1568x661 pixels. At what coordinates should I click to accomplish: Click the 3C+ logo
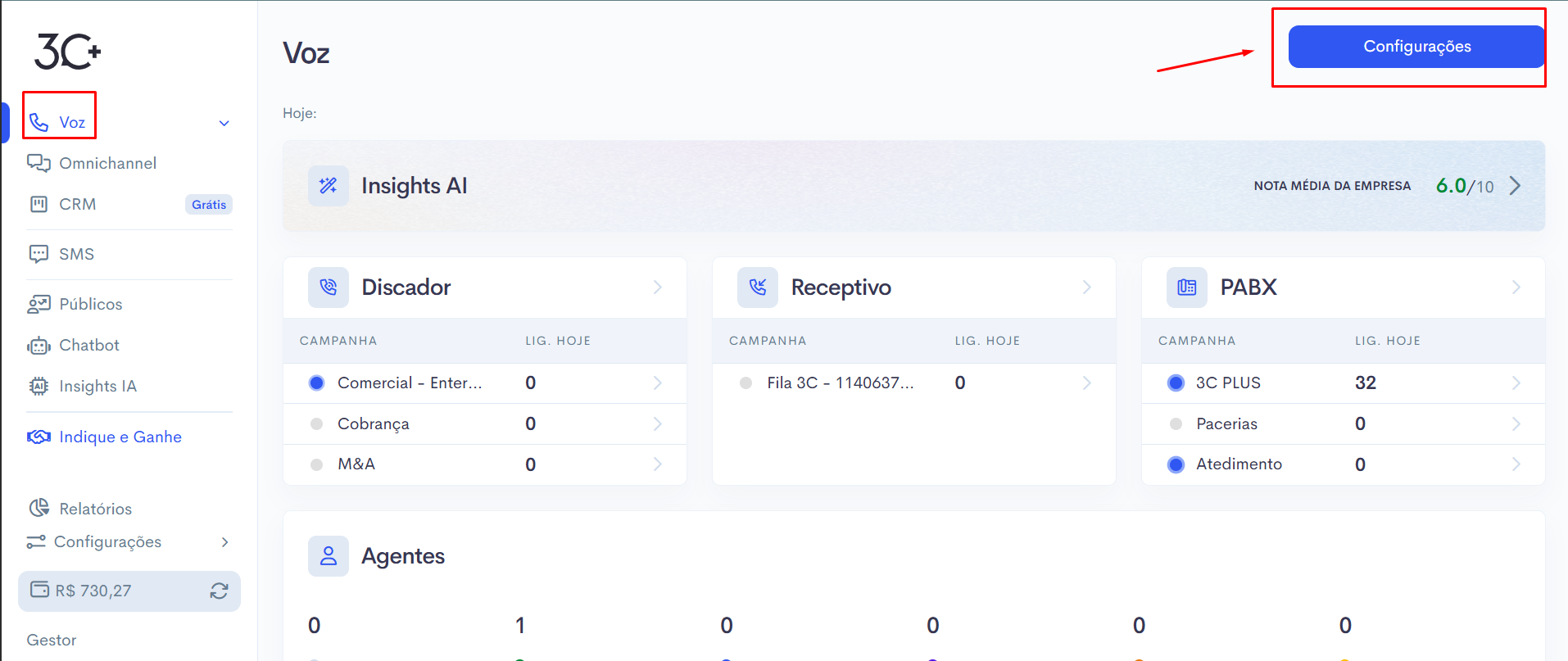pos(67,52)
